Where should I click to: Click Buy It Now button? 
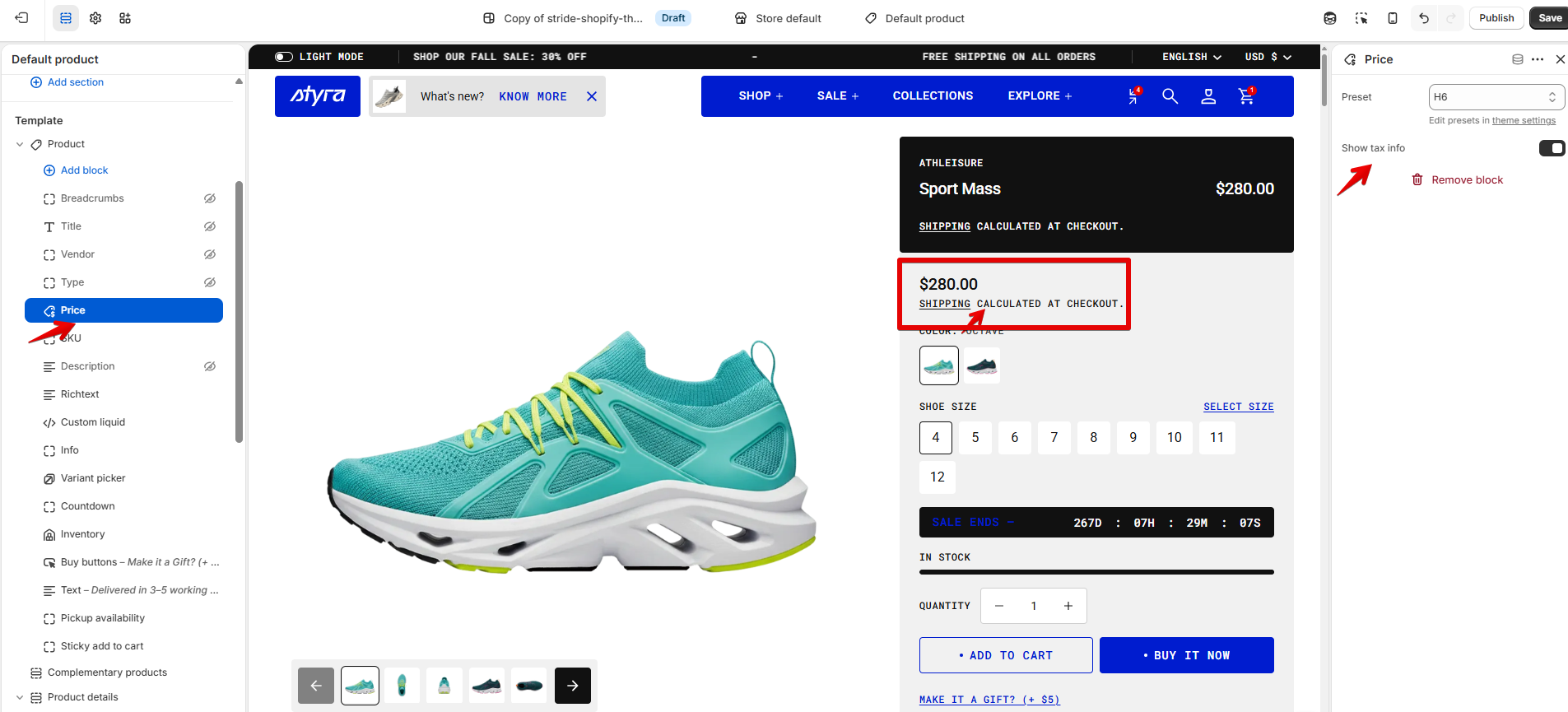(x=1187, y=655)
